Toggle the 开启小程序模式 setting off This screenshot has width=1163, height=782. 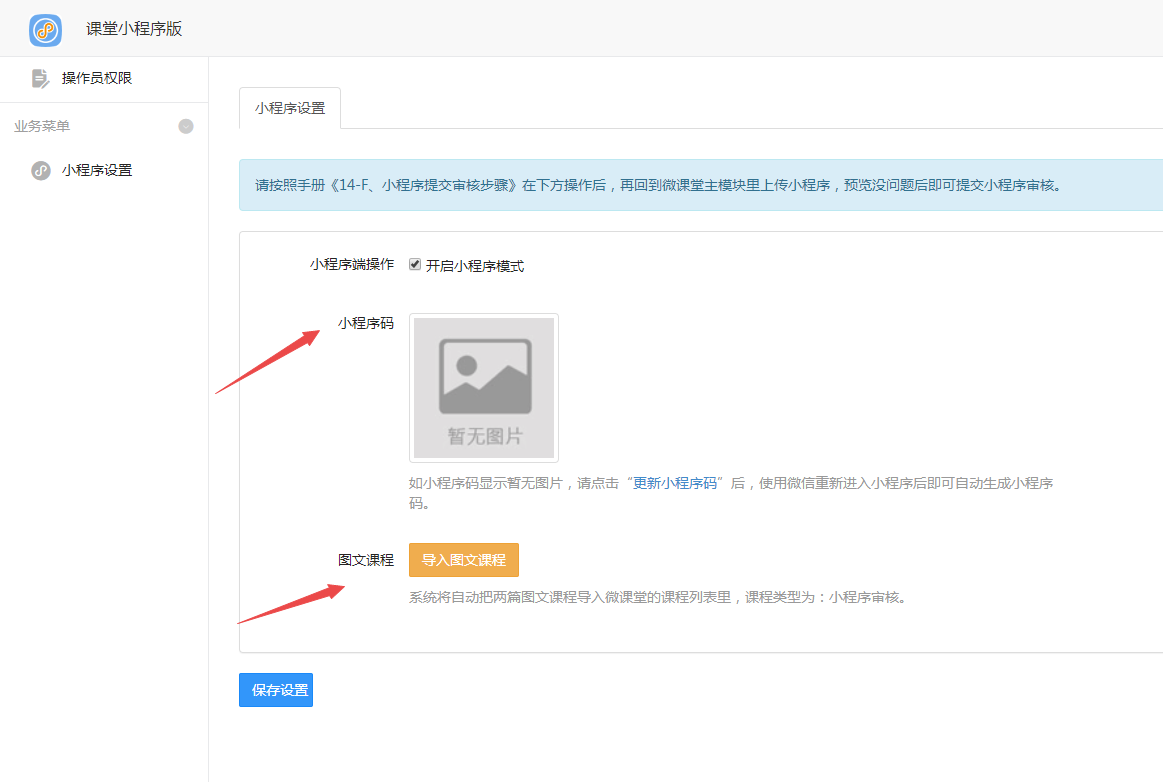tap(416, 265)
